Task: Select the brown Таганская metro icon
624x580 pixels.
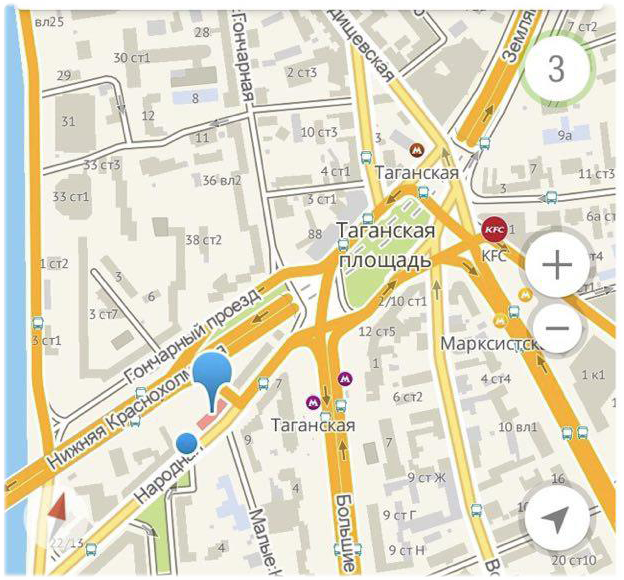Action: click(x=417, y=150)
